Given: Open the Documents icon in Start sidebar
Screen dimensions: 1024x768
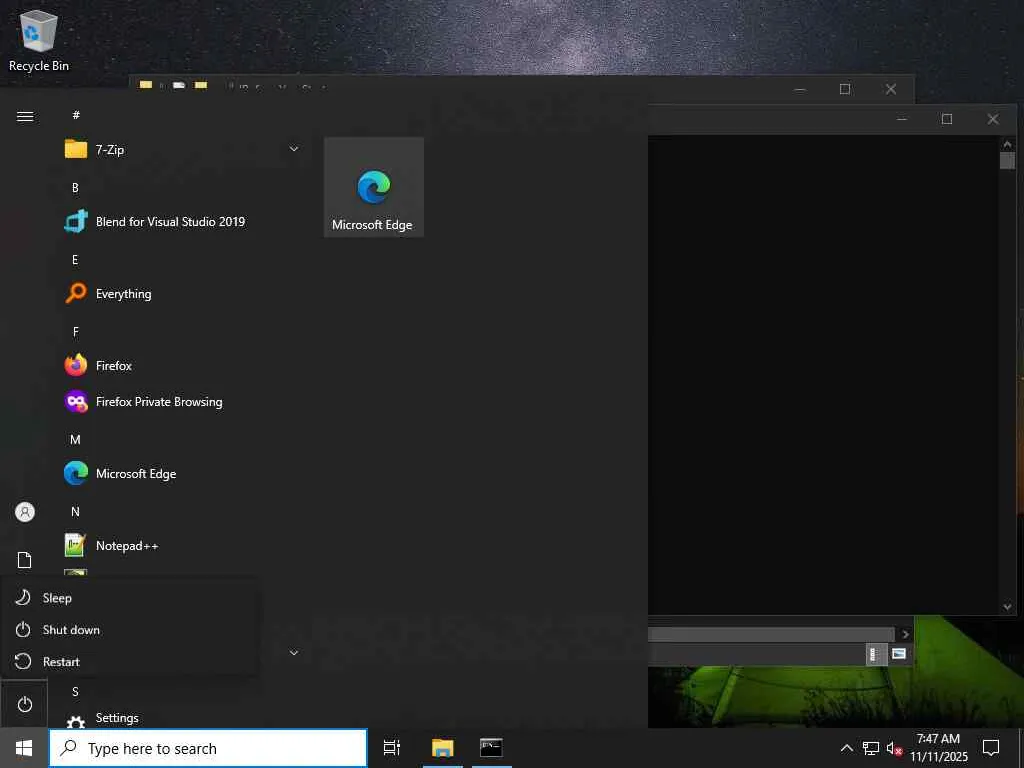Looking at the screenshot, I should [x=25, y=560].
